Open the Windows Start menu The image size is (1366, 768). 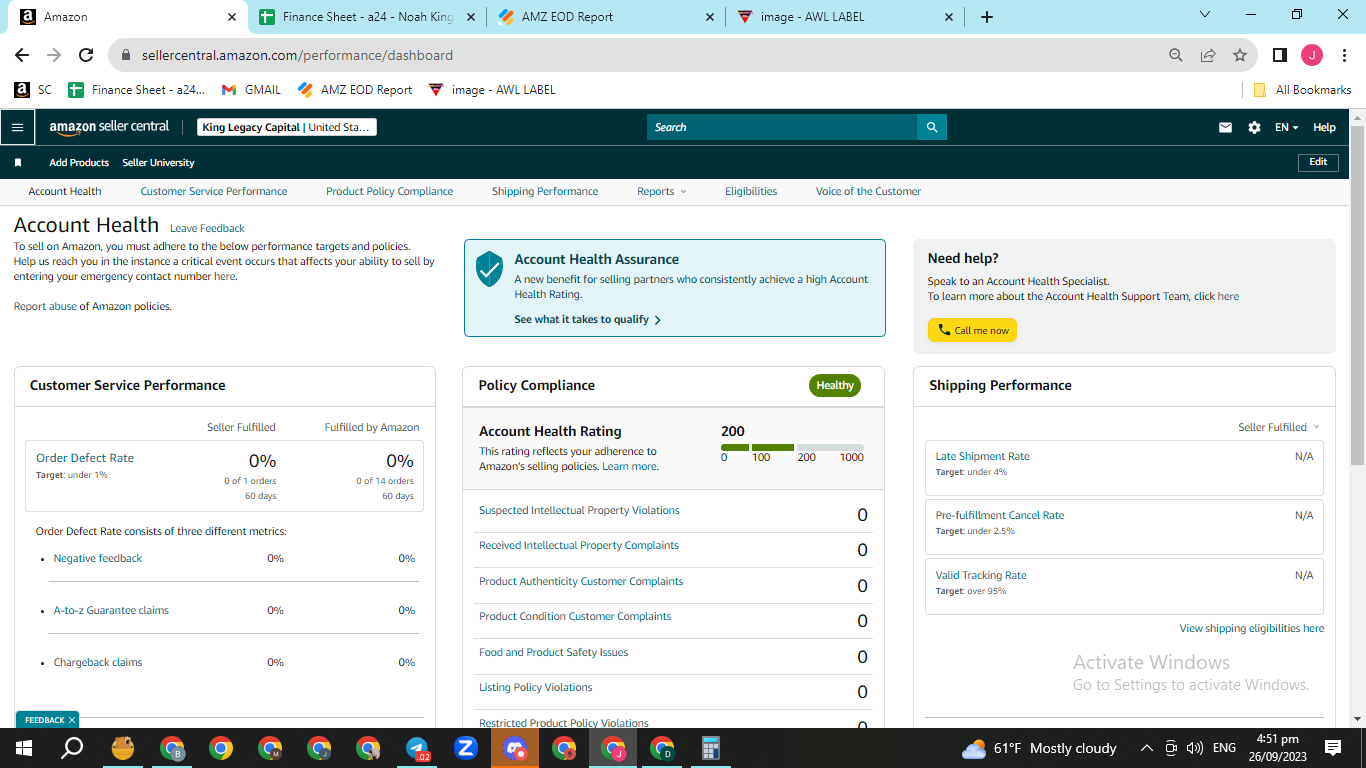[x=23, y=748]
